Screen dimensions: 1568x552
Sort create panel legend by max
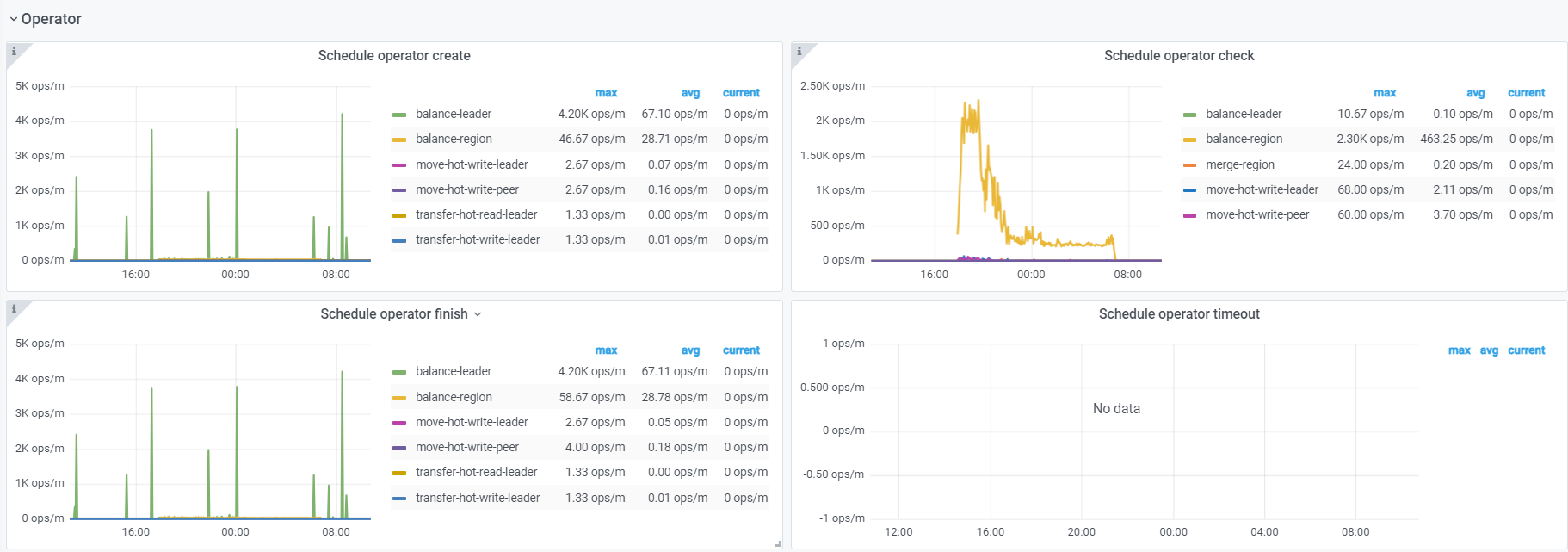(606, 93)
